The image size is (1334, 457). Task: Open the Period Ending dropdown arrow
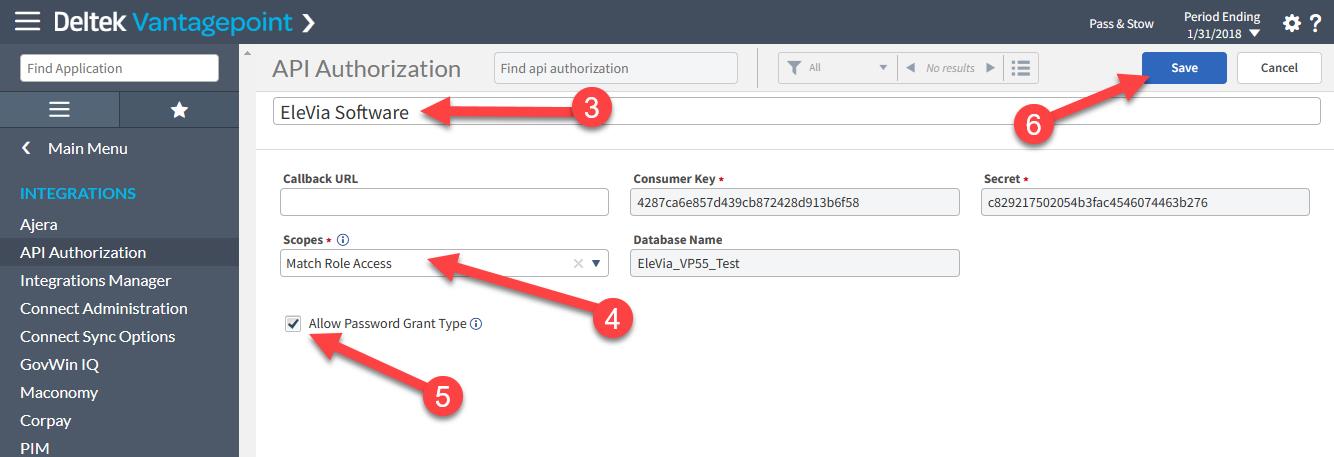pos(1254,35)
